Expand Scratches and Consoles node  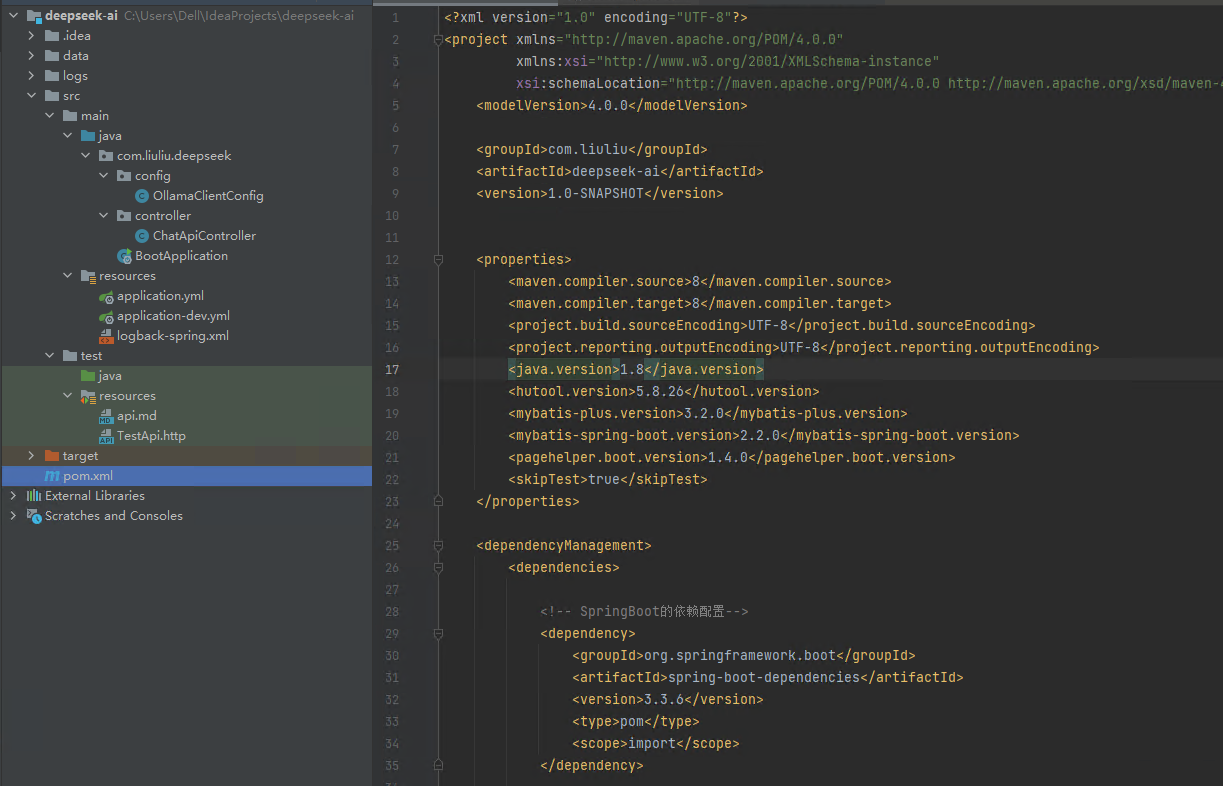(13, 516)
